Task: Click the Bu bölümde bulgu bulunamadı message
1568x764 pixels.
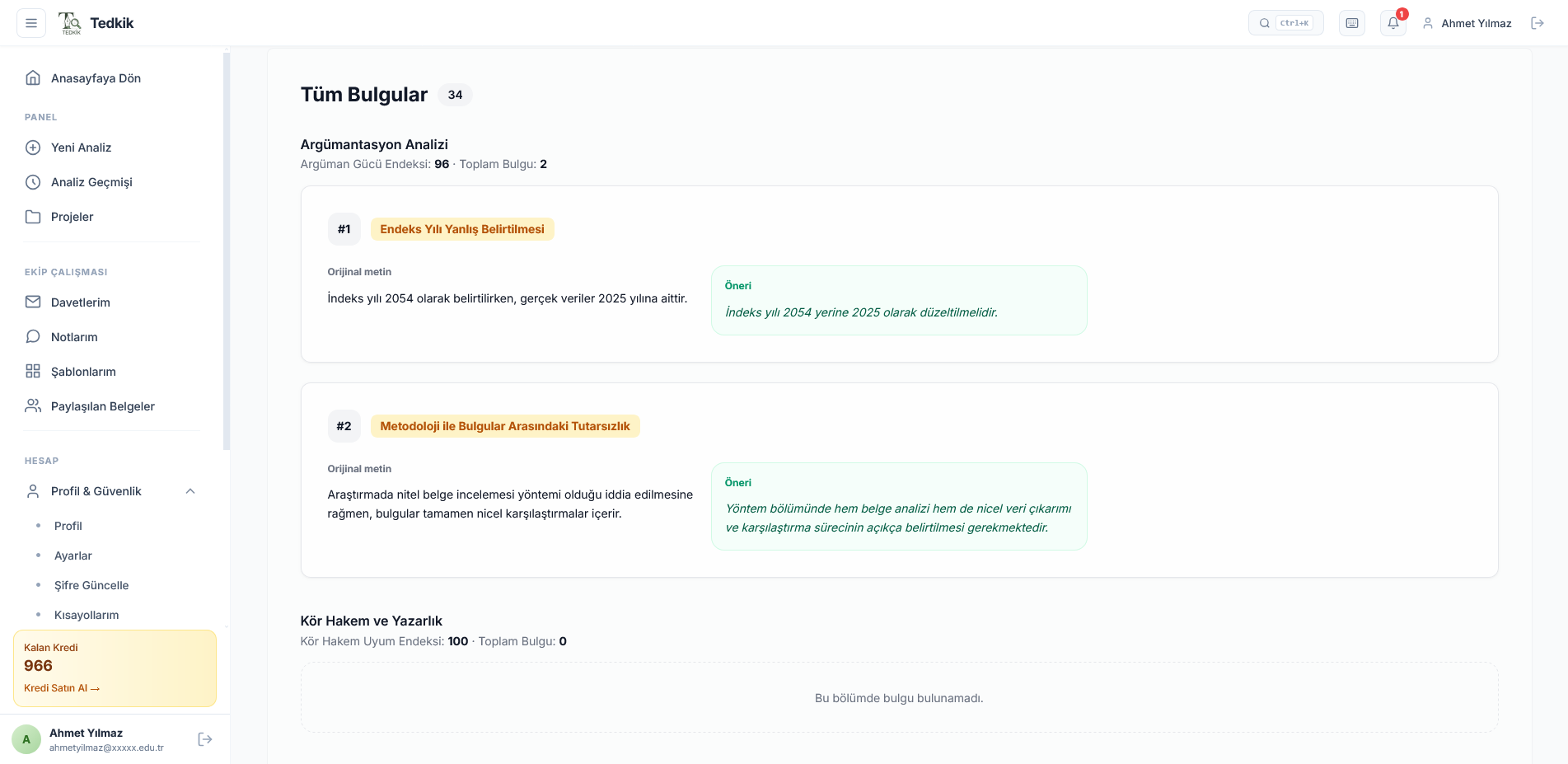Action: 899,698
